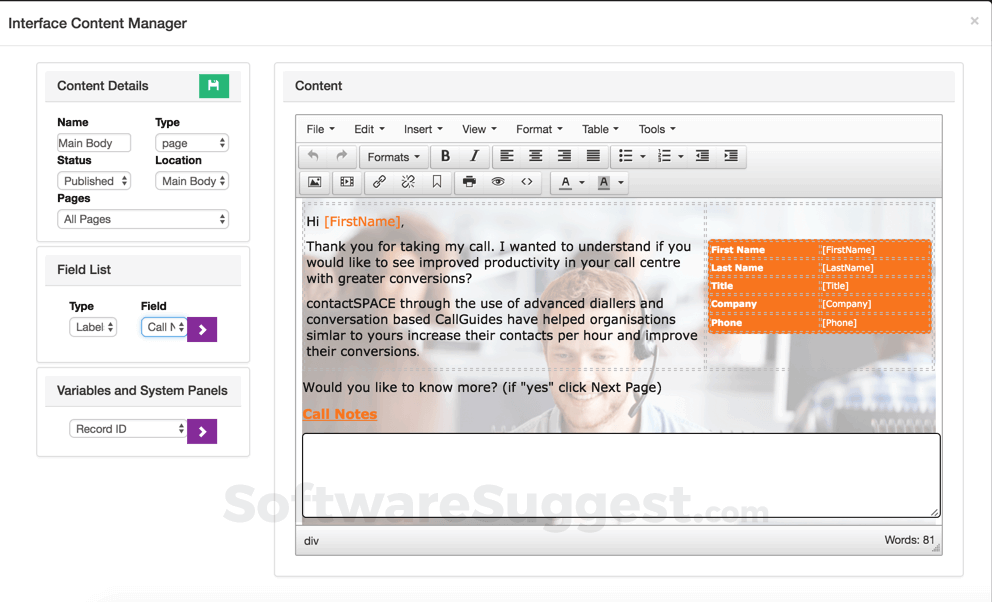Viewport: 992px width, 602px height.
Task: Open the Insert menu
Action: pos(423,129)
